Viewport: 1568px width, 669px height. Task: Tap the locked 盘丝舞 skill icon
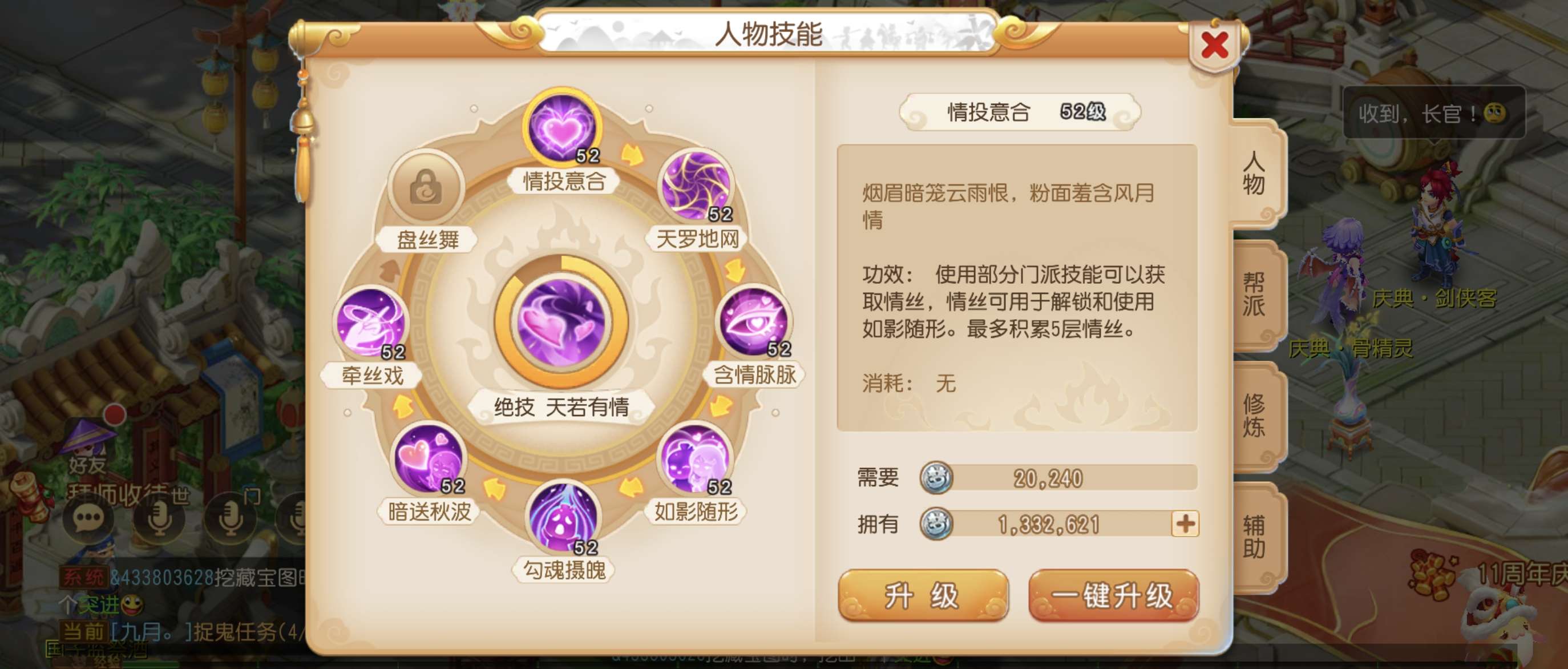(x=427, y=186)
